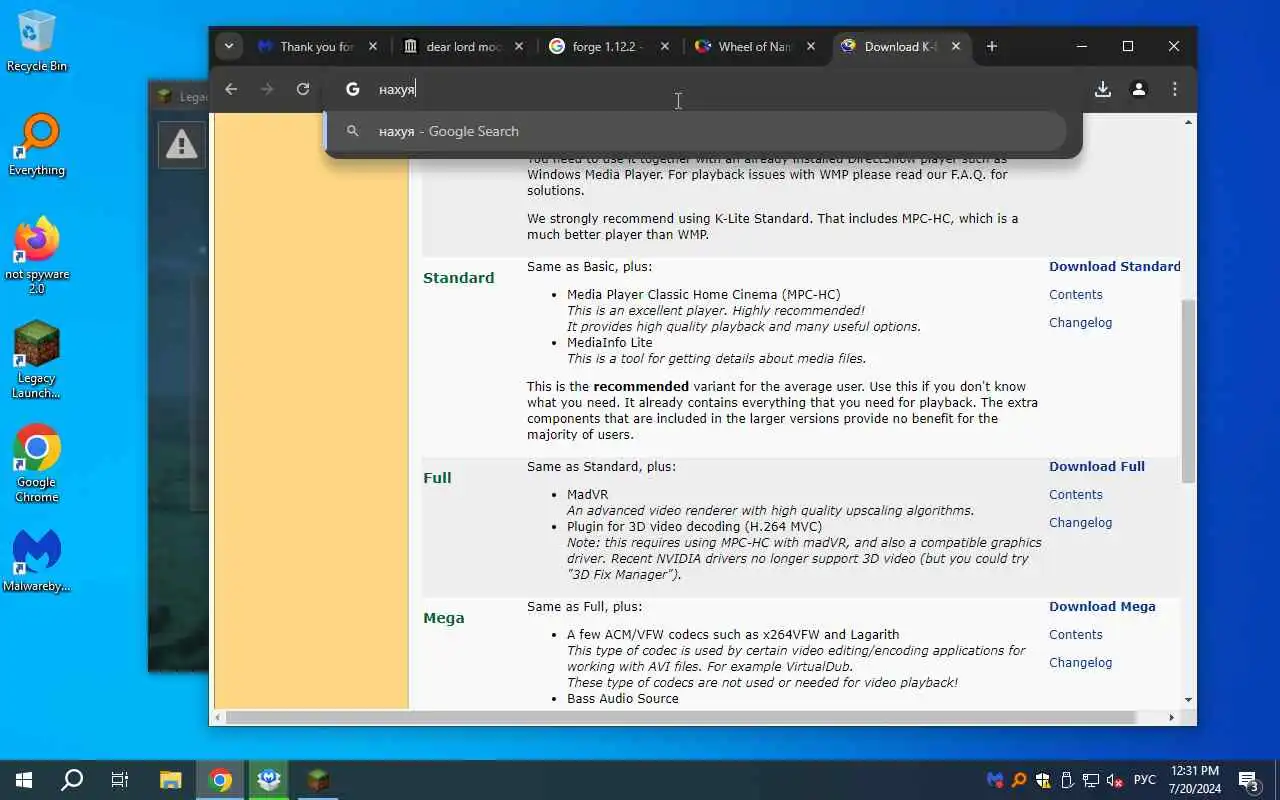Screen dimensions: 1280x800
Task: Reload the current page
Action: pyautogui.click(x=303, y=89)
